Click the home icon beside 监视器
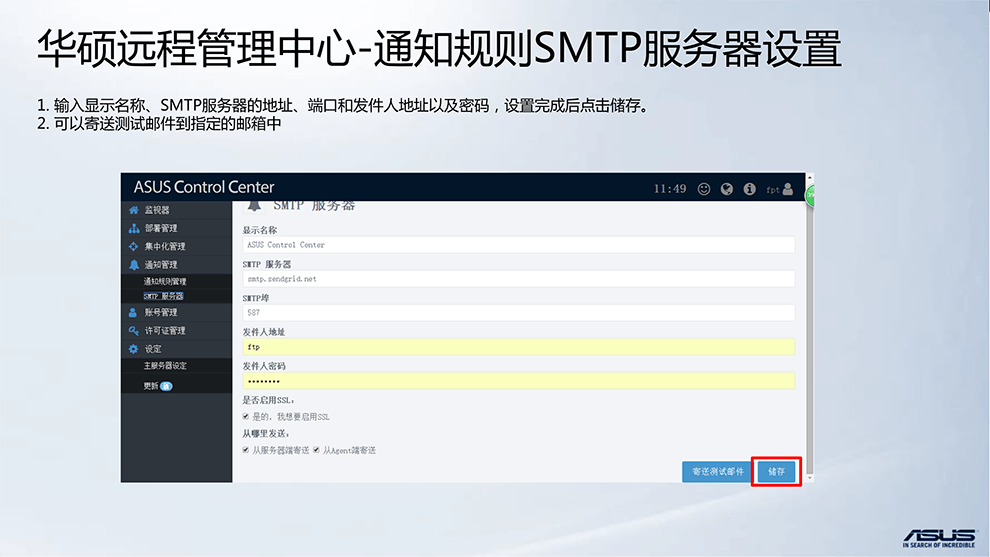Screen dimensions: 990x557 tap(134, 210)
